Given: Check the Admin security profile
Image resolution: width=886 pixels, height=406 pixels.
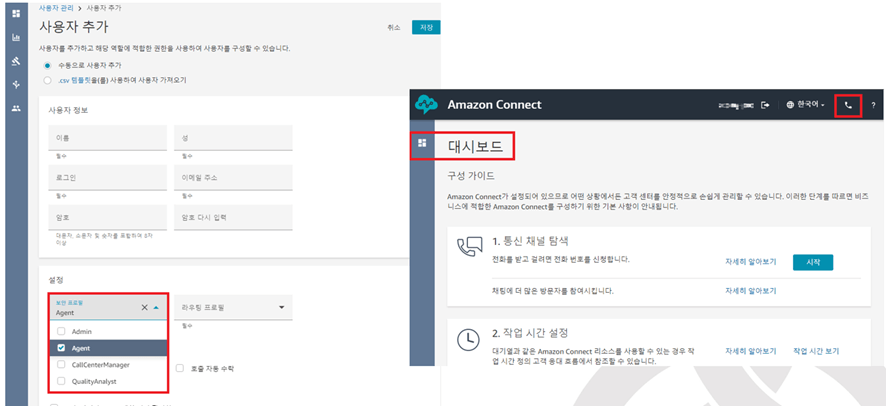Looking at the screenshot, I should click(62, 331).
